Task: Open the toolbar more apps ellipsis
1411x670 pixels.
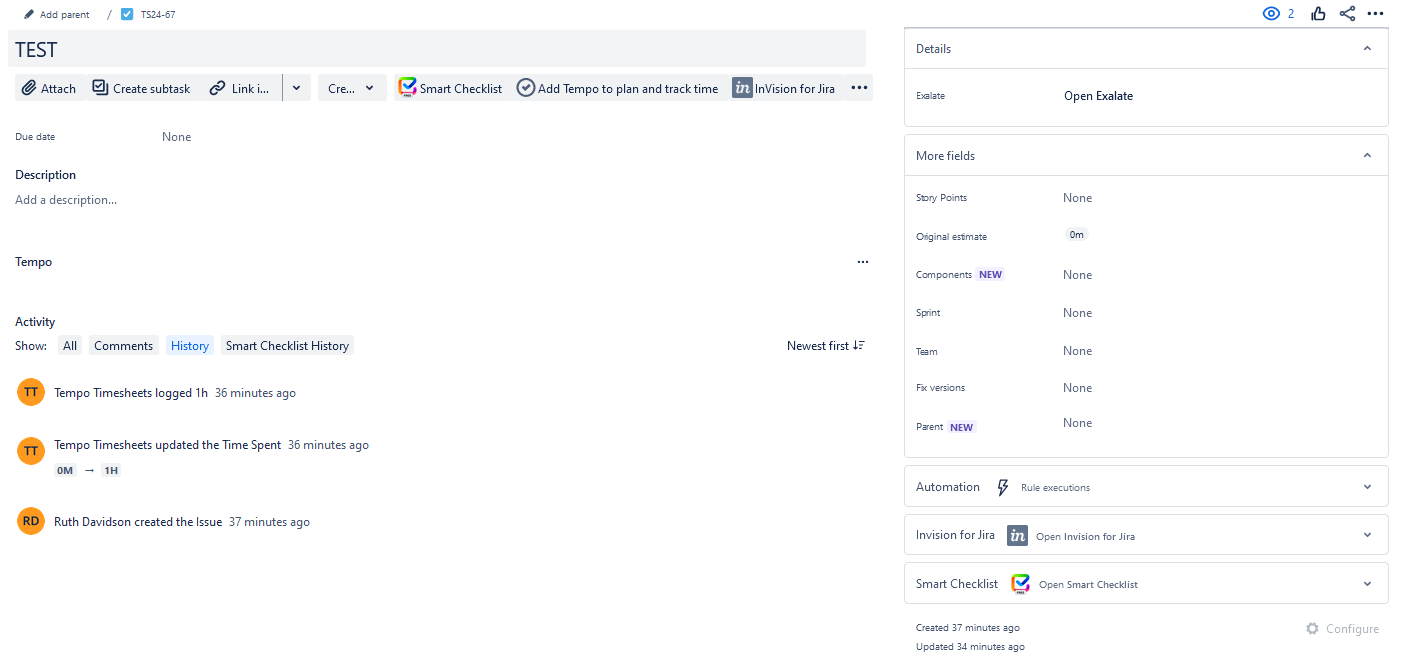Action: pyautogui.click(x=859, y=88)
